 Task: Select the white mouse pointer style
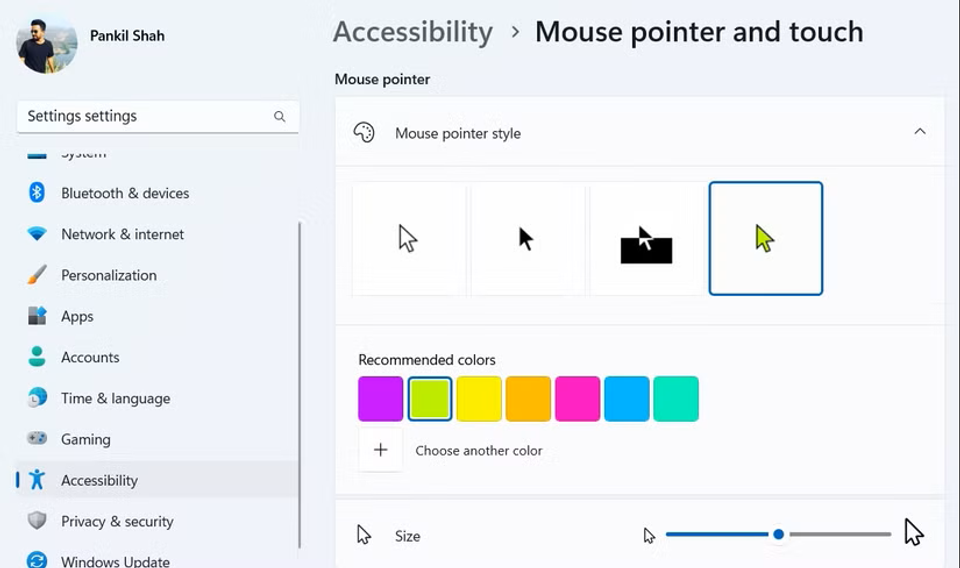click(409, 239)
